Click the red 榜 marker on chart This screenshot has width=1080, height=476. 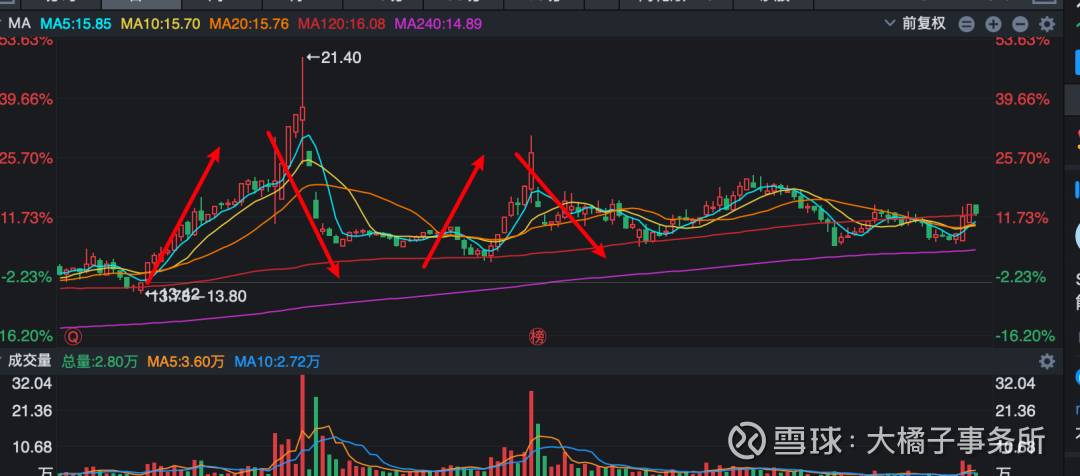click(x=537, y=337)
